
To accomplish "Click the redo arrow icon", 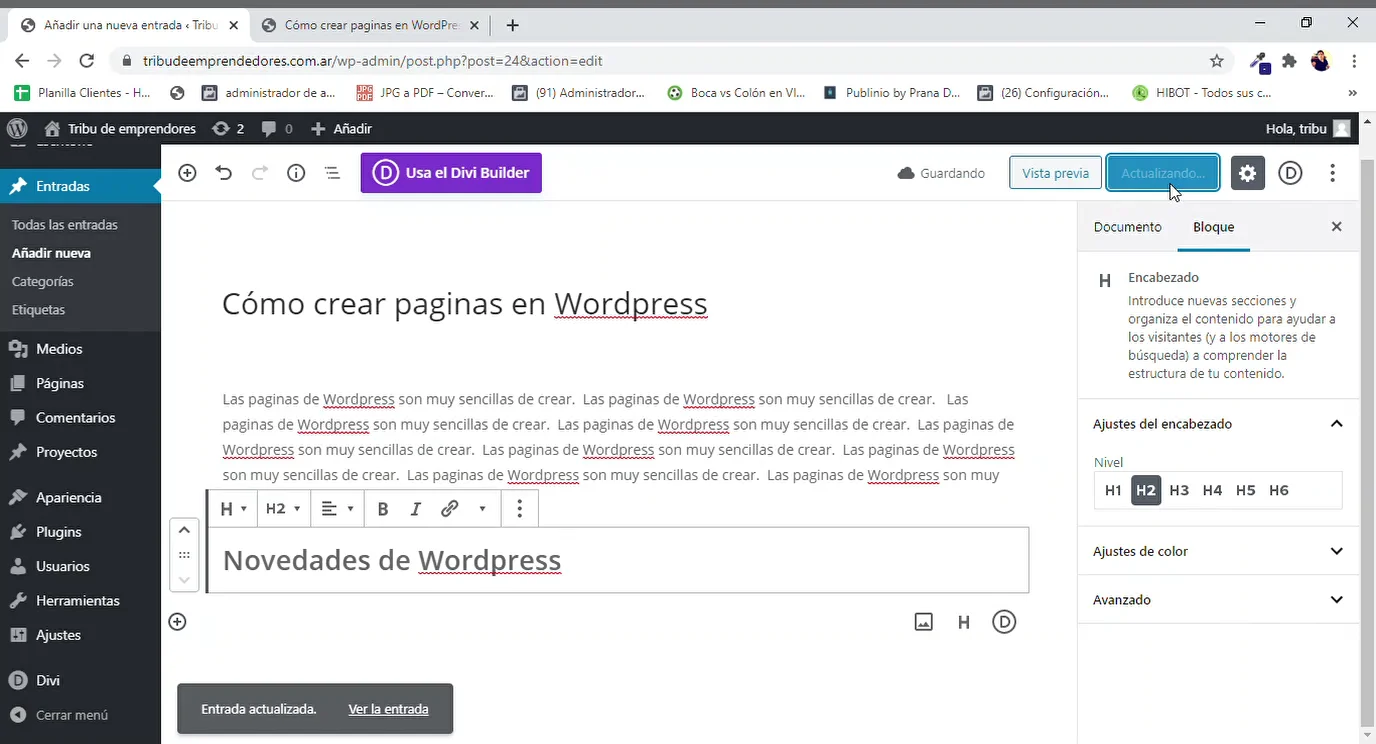I will 260,173.
